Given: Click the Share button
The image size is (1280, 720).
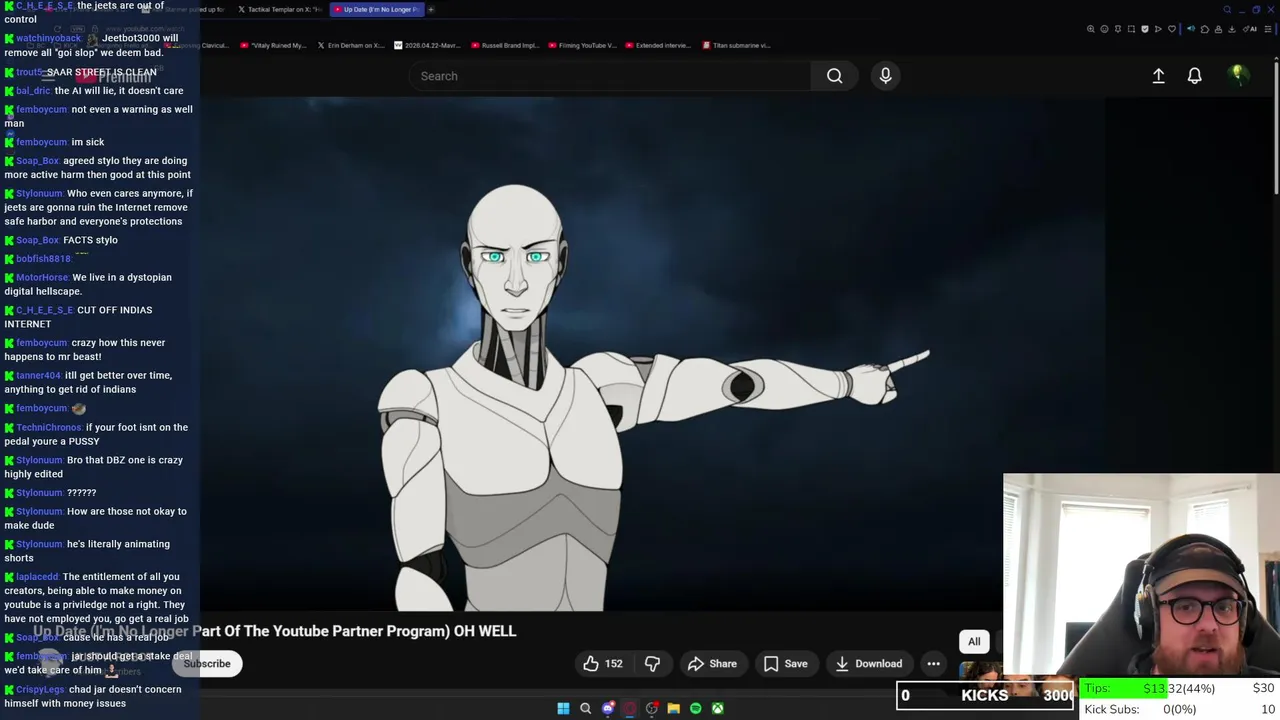Looking at the screenshot, I should coord(712,663).
